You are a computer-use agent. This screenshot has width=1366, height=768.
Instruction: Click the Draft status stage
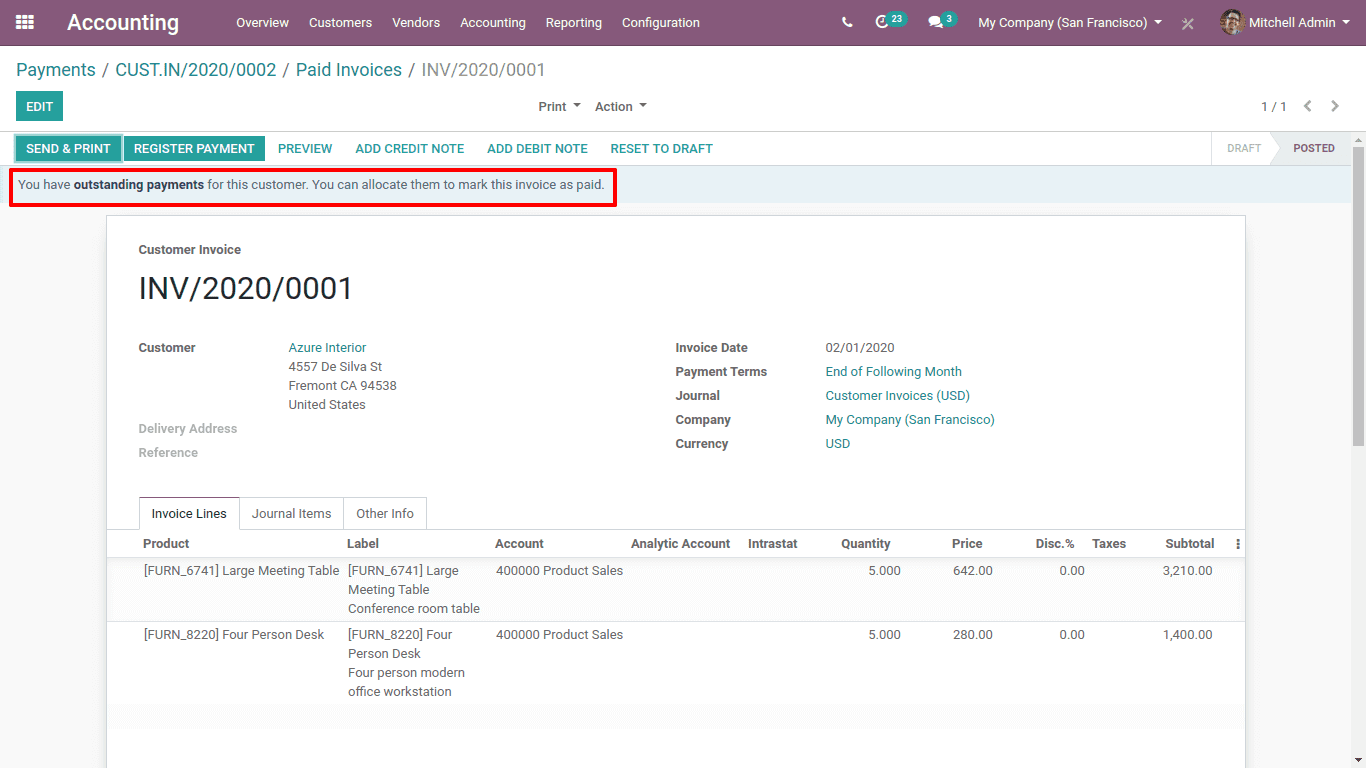tap(1244, 148)
